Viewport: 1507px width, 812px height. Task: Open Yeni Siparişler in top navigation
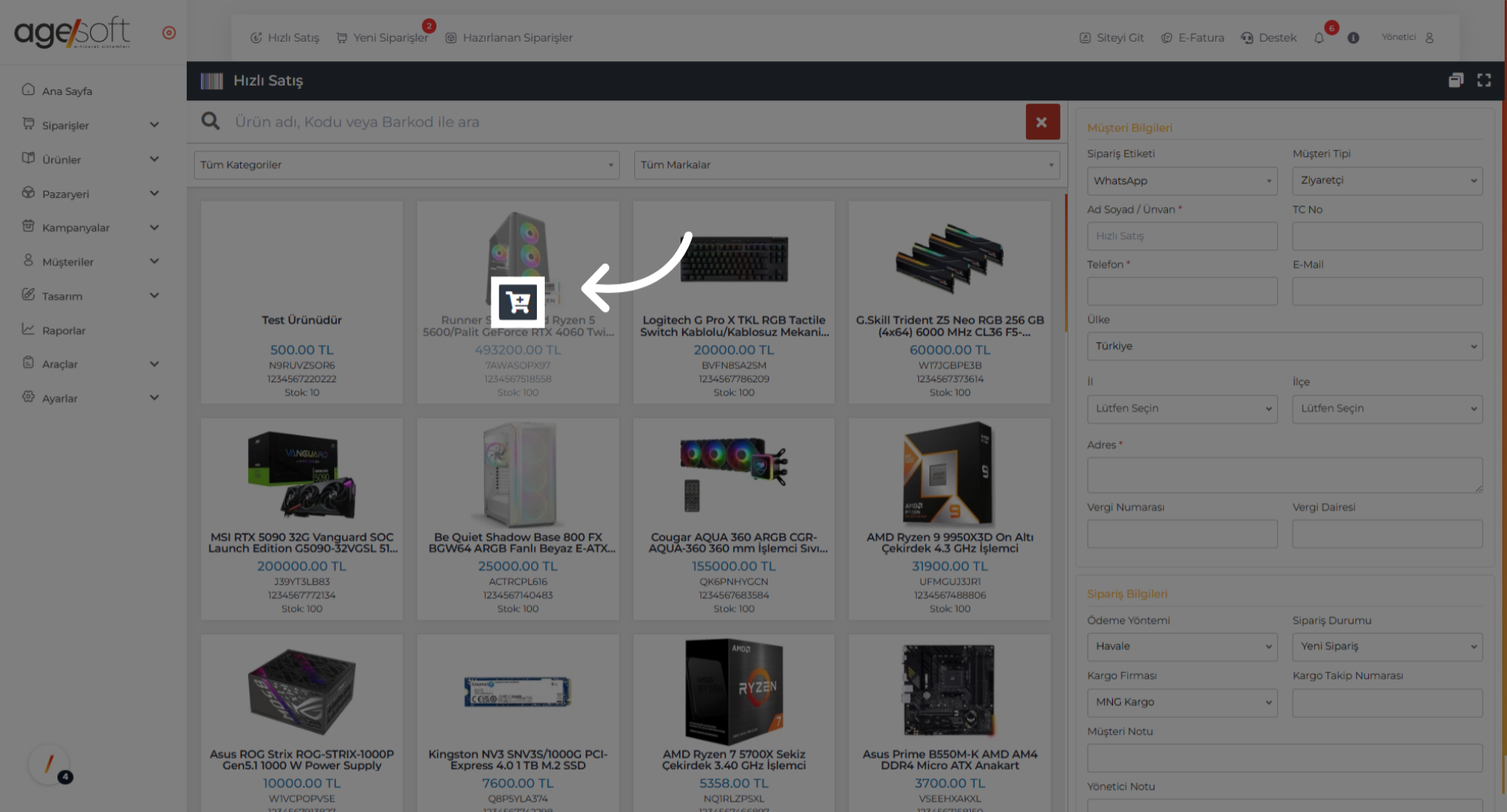pyautogui.click(x=383, y=38)
